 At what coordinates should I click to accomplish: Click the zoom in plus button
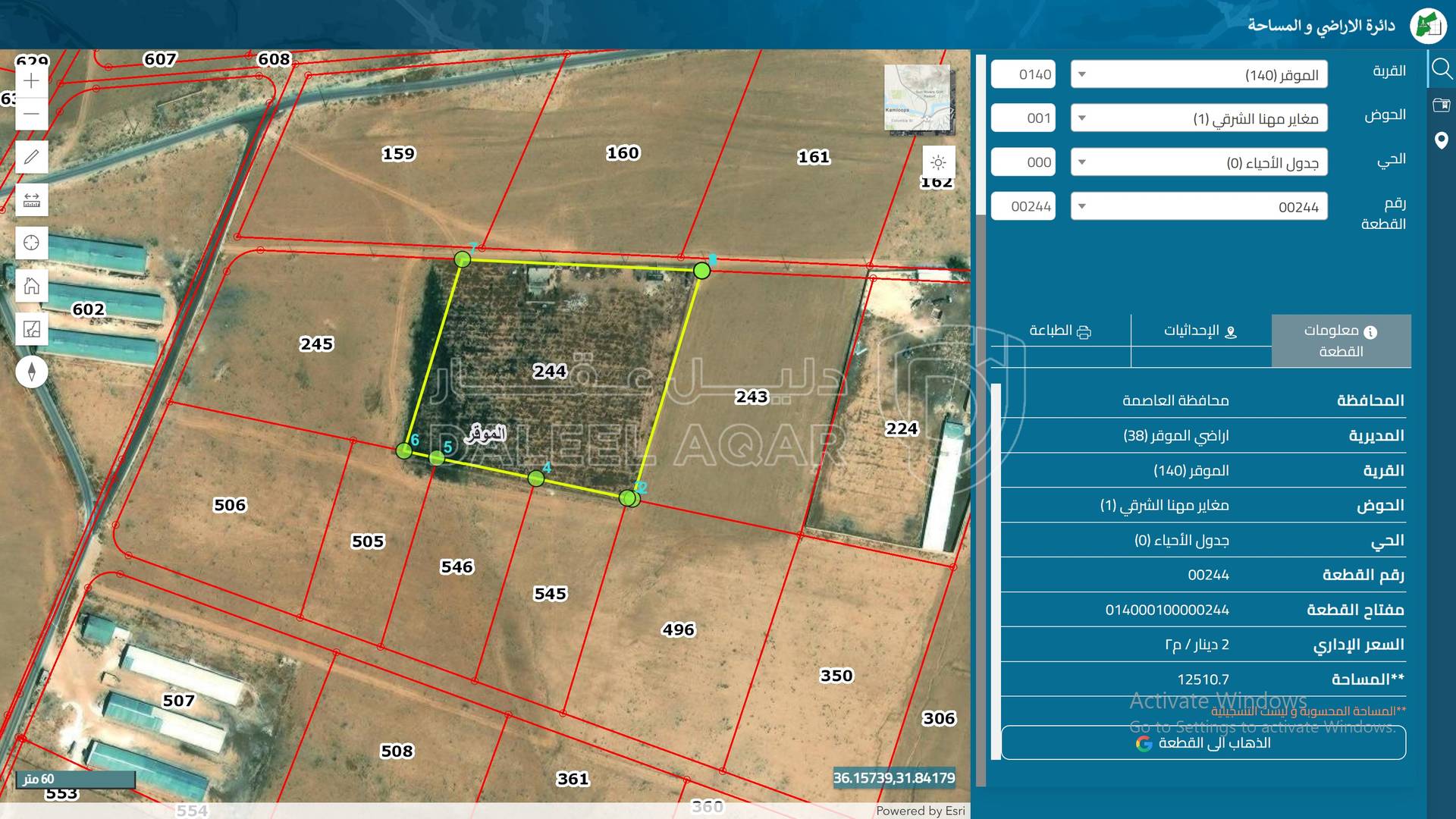pos(31,81)
